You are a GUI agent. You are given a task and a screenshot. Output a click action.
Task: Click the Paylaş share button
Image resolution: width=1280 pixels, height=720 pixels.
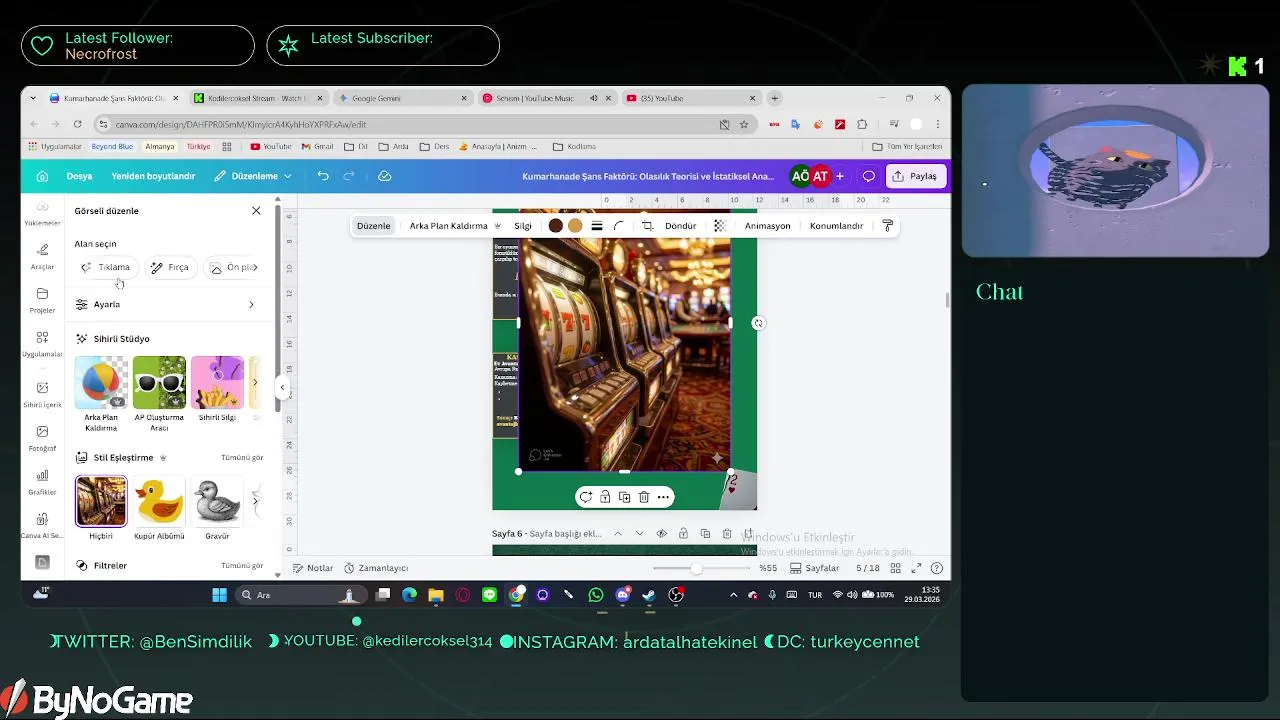915,176
